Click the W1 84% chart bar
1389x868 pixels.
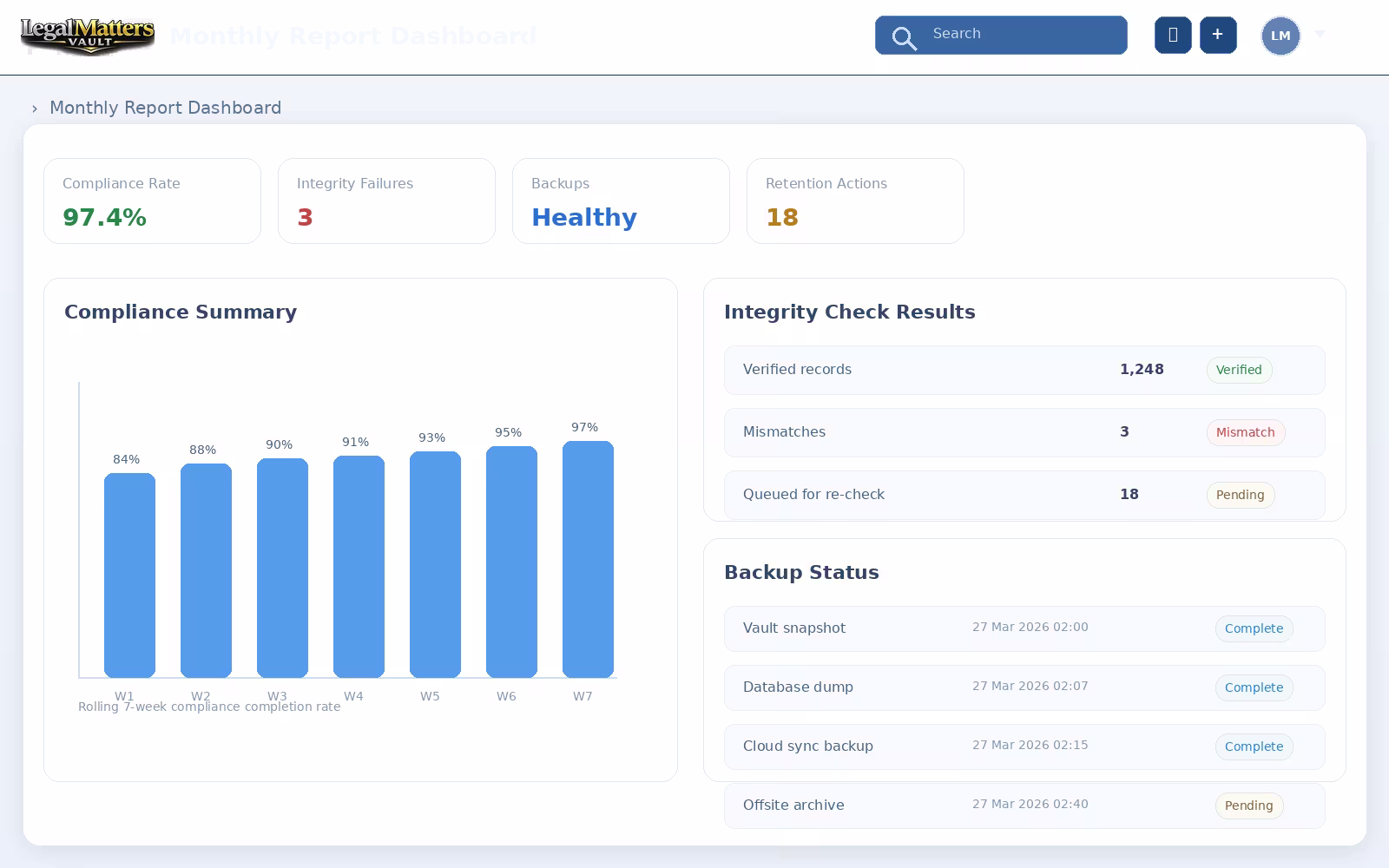[x=129, y=575]
